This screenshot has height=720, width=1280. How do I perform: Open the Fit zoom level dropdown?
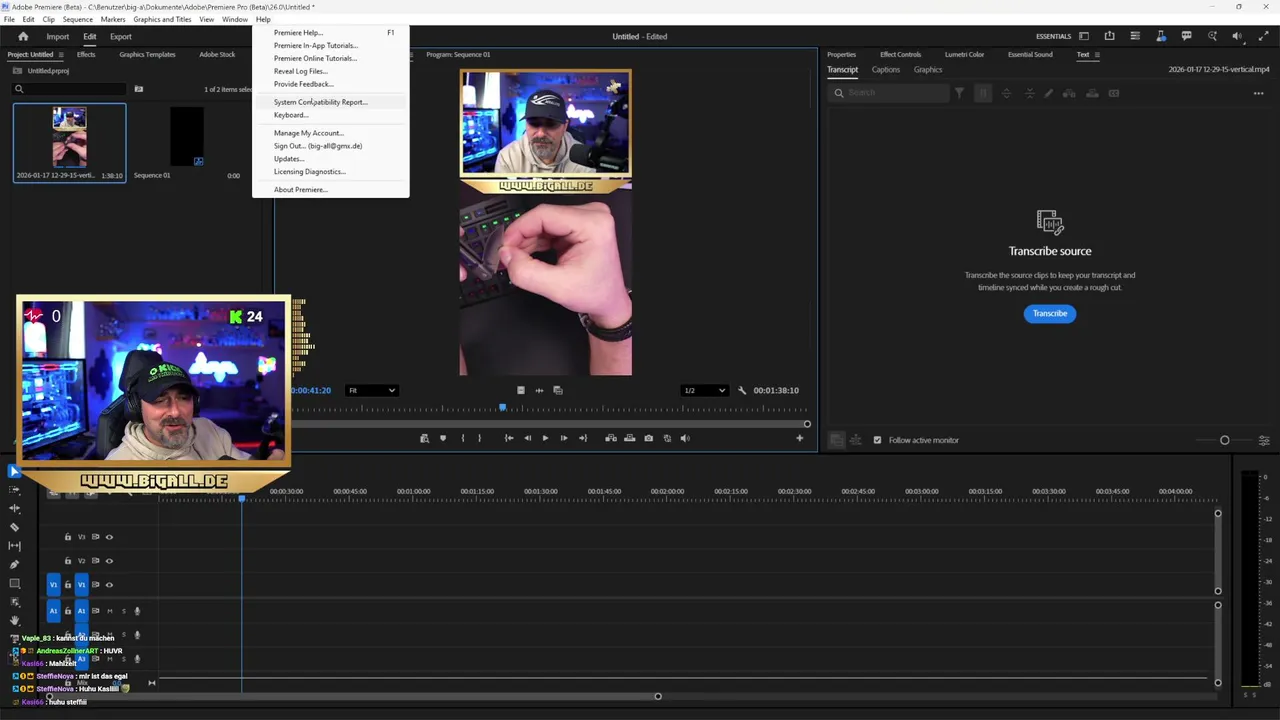click(x=371, y=390)
